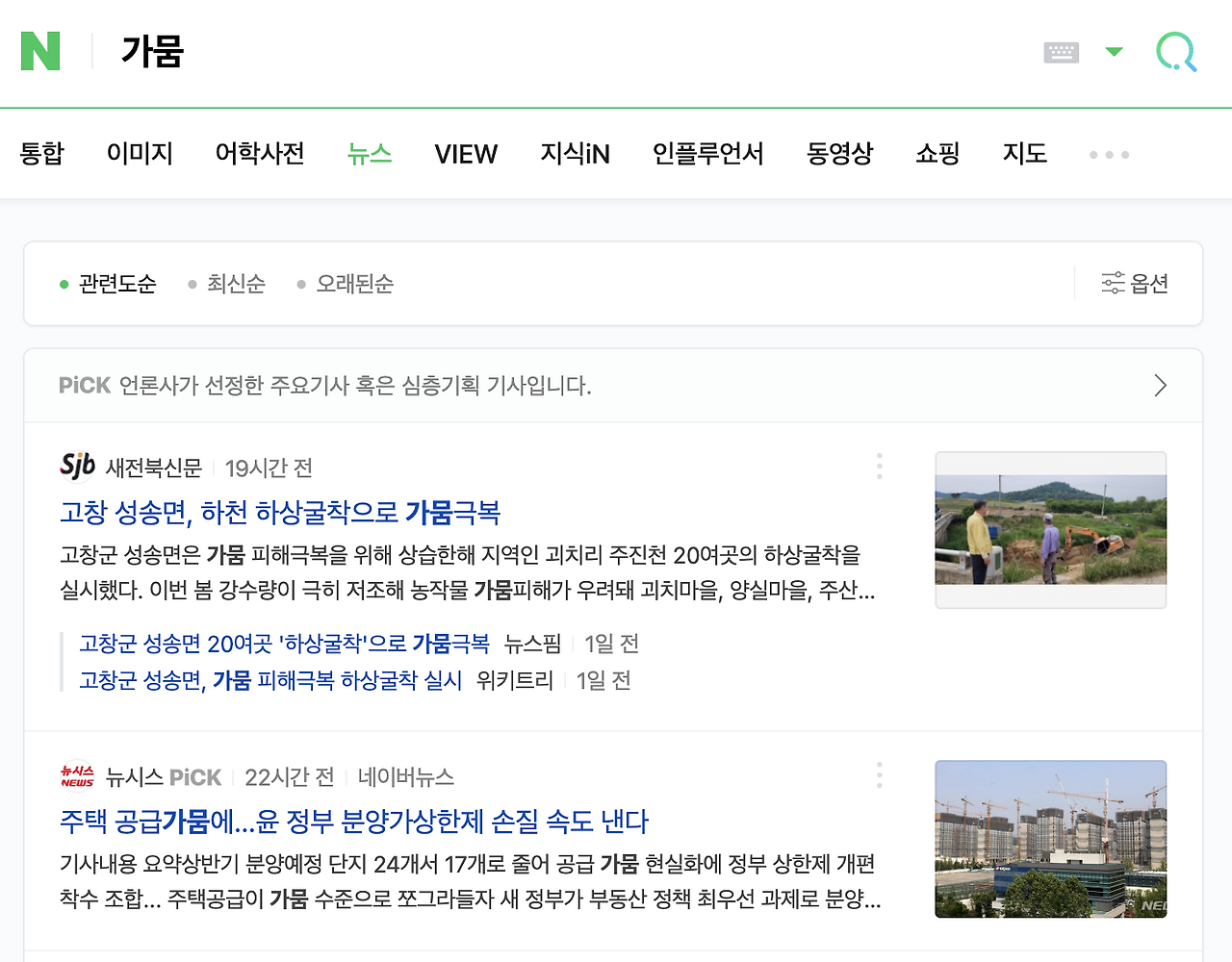Viewport: 1232px width, 962px height.
Task: Open the 옵션 filter settings
Action: pyautogui.click(x=1136, y=283)
